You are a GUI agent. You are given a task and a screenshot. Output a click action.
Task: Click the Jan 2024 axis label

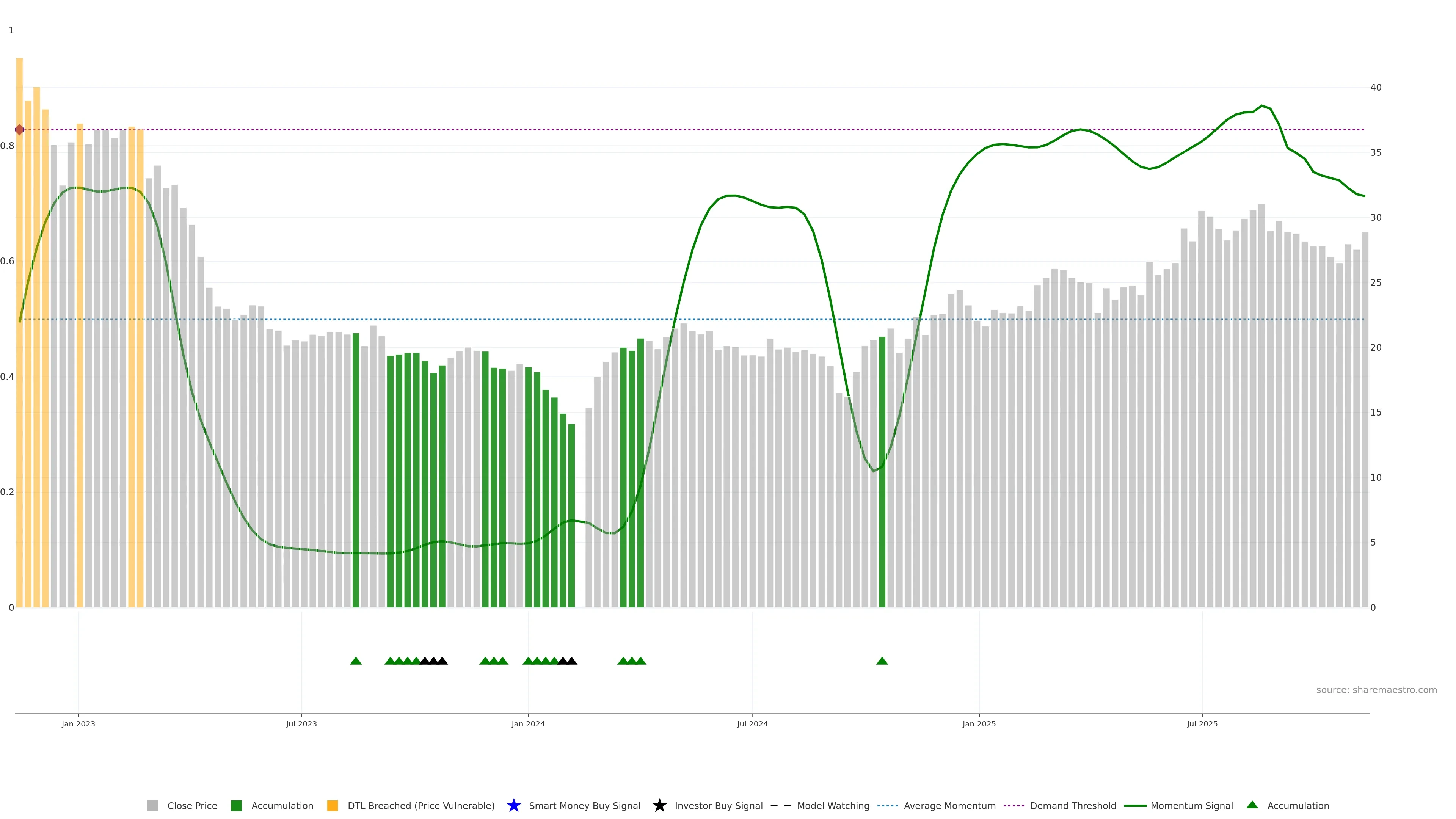click(528, 723)
